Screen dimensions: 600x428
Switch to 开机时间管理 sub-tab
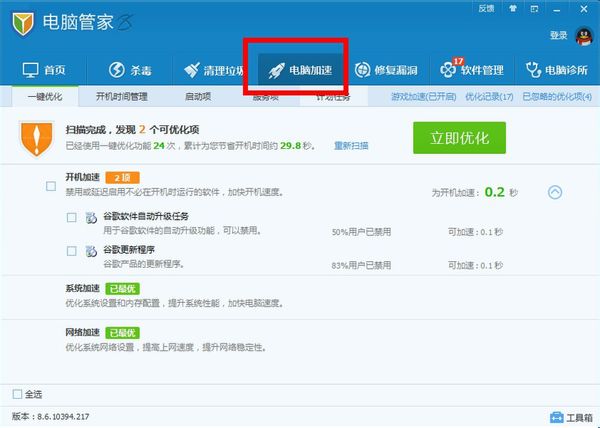click(x=122, y=96)
